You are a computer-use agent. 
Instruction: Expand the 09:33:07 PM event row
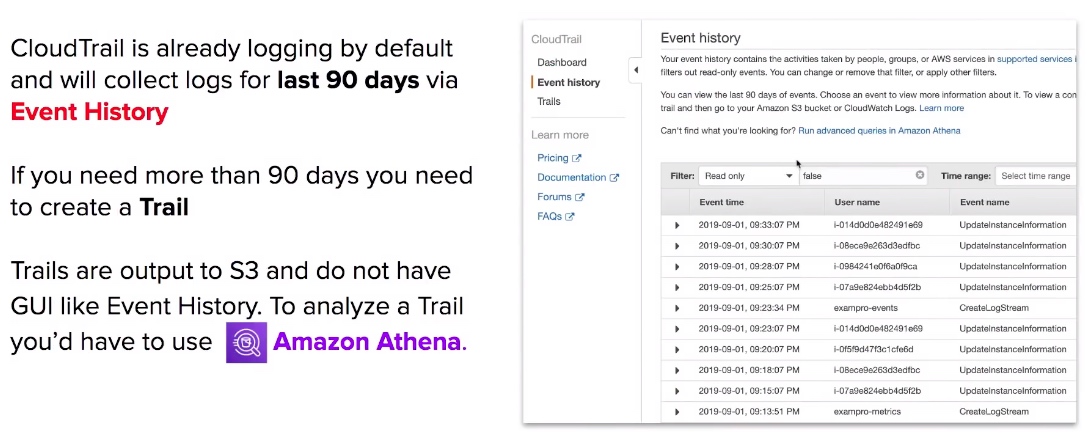[x=677, y=225]
